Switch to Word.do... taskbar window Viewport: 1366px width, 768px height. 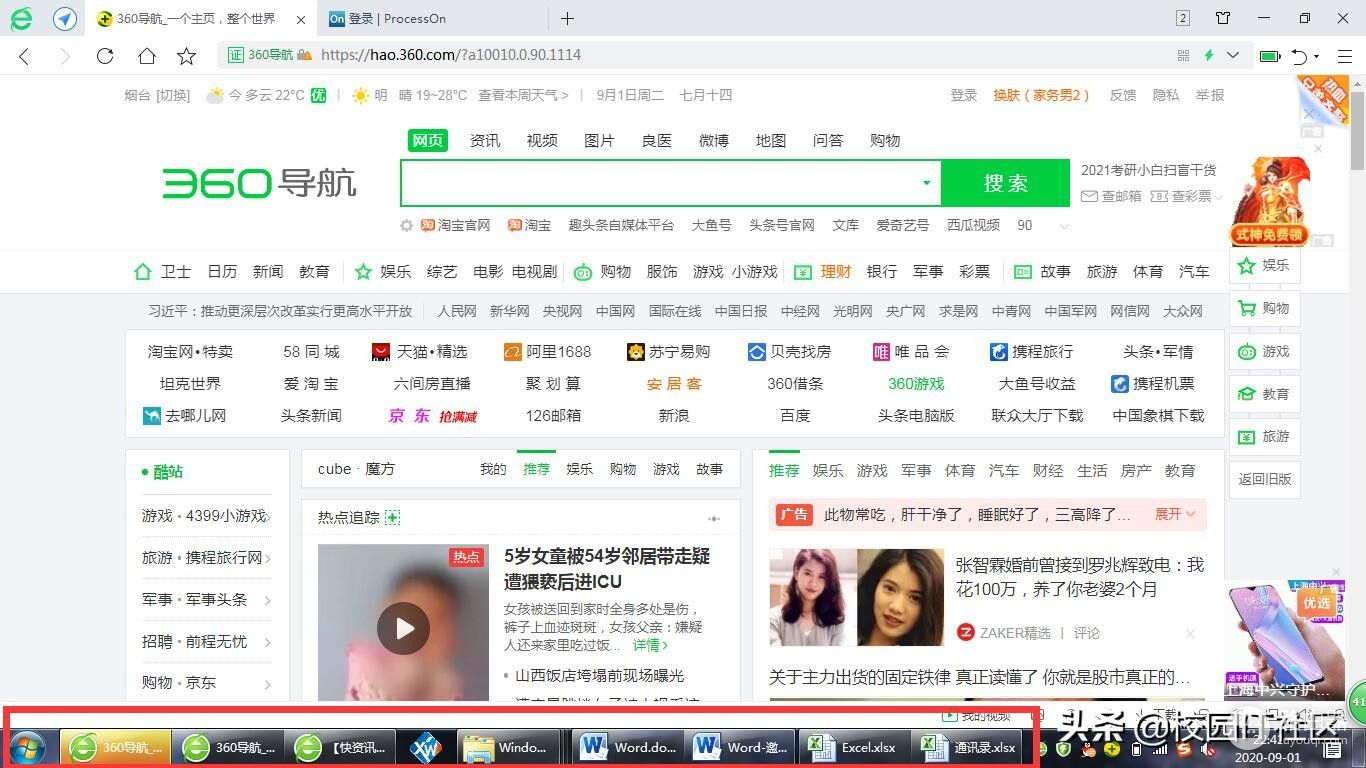pos(630,747)
